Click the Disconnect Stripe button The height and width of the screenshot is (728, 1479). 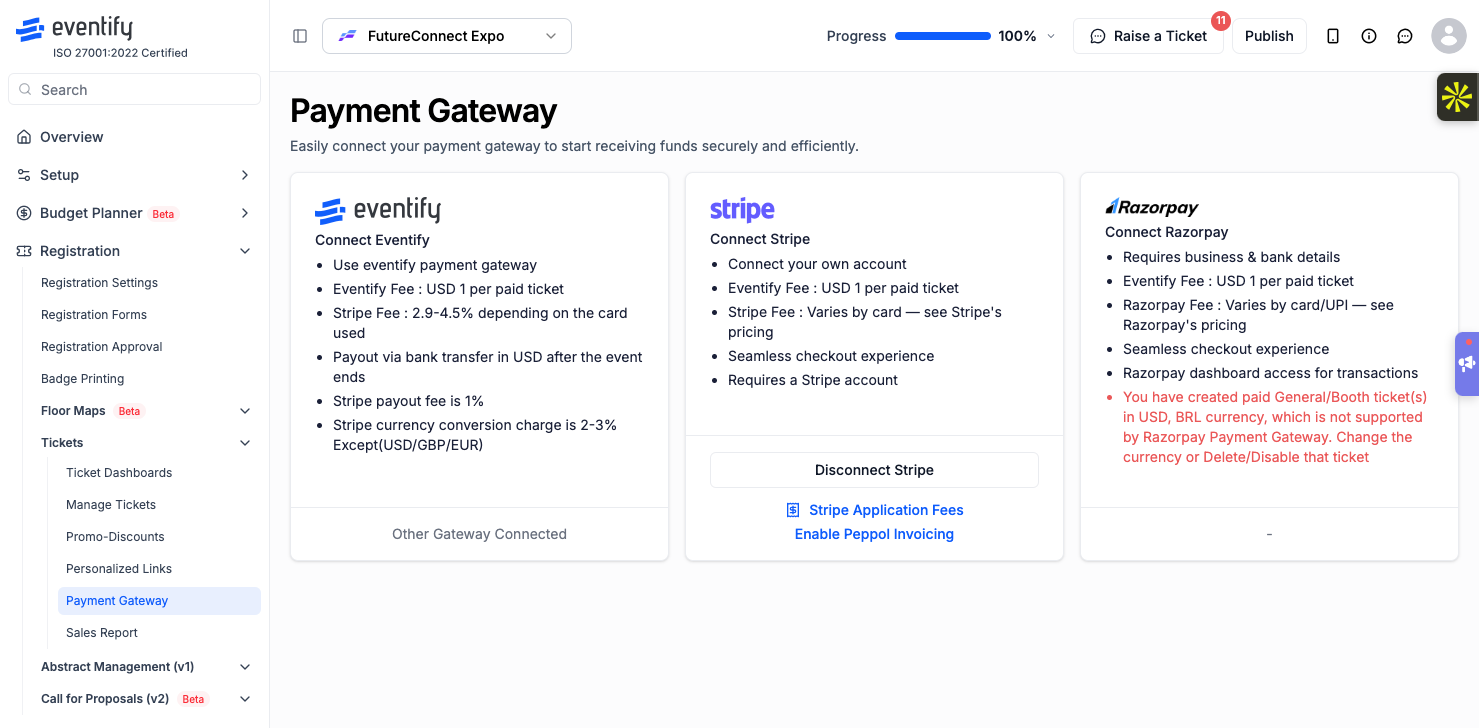(874, 470)
